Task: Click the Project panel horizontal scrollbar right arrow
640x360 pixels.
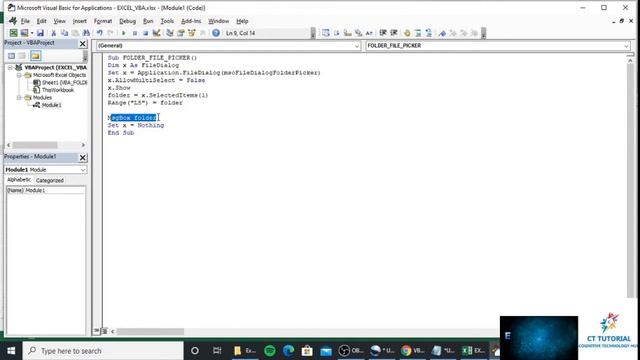Action: pos(83,145)
